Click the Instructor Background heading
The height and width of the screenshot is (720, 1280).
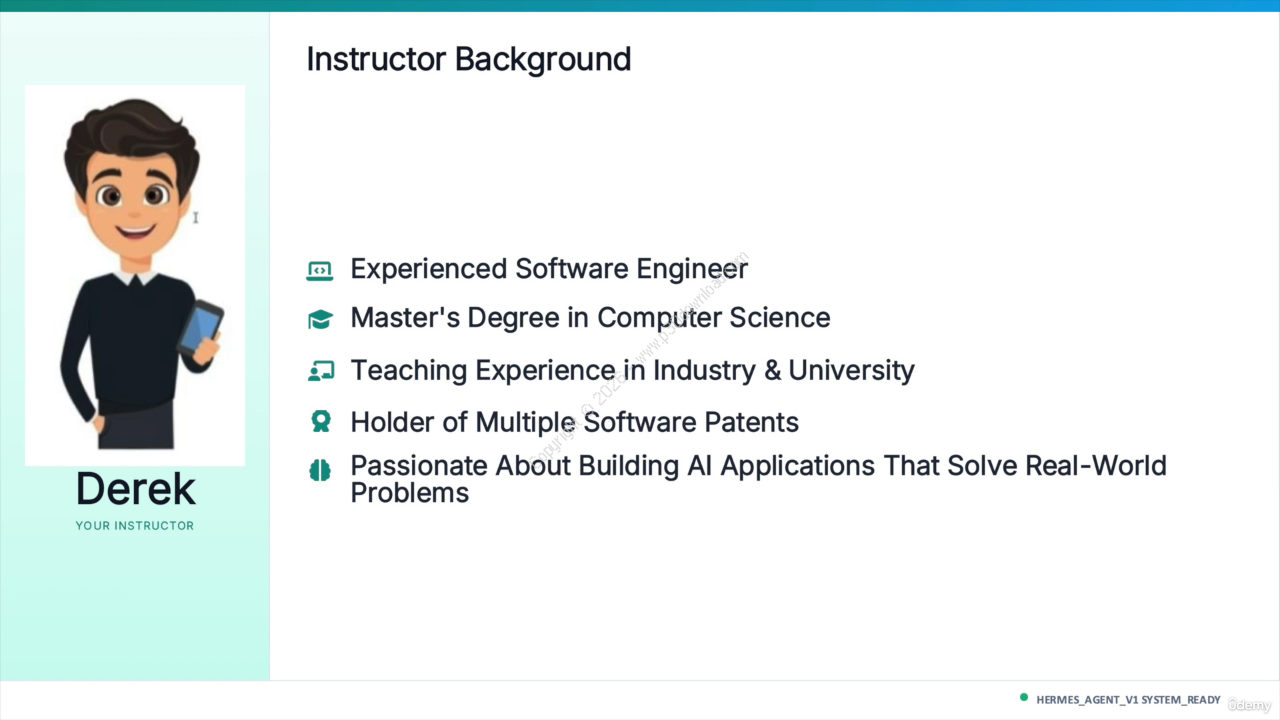[469, 59]
